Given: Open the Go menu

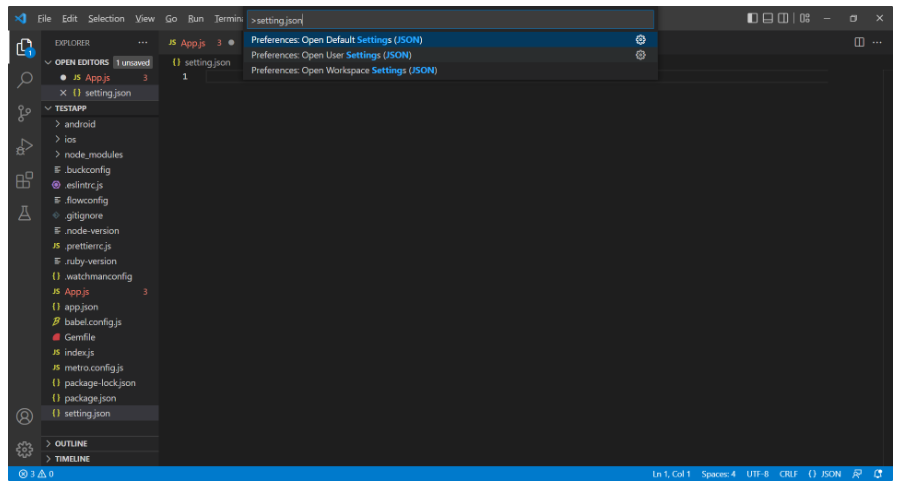Looking at the screenshot, I should coord(171,19).
